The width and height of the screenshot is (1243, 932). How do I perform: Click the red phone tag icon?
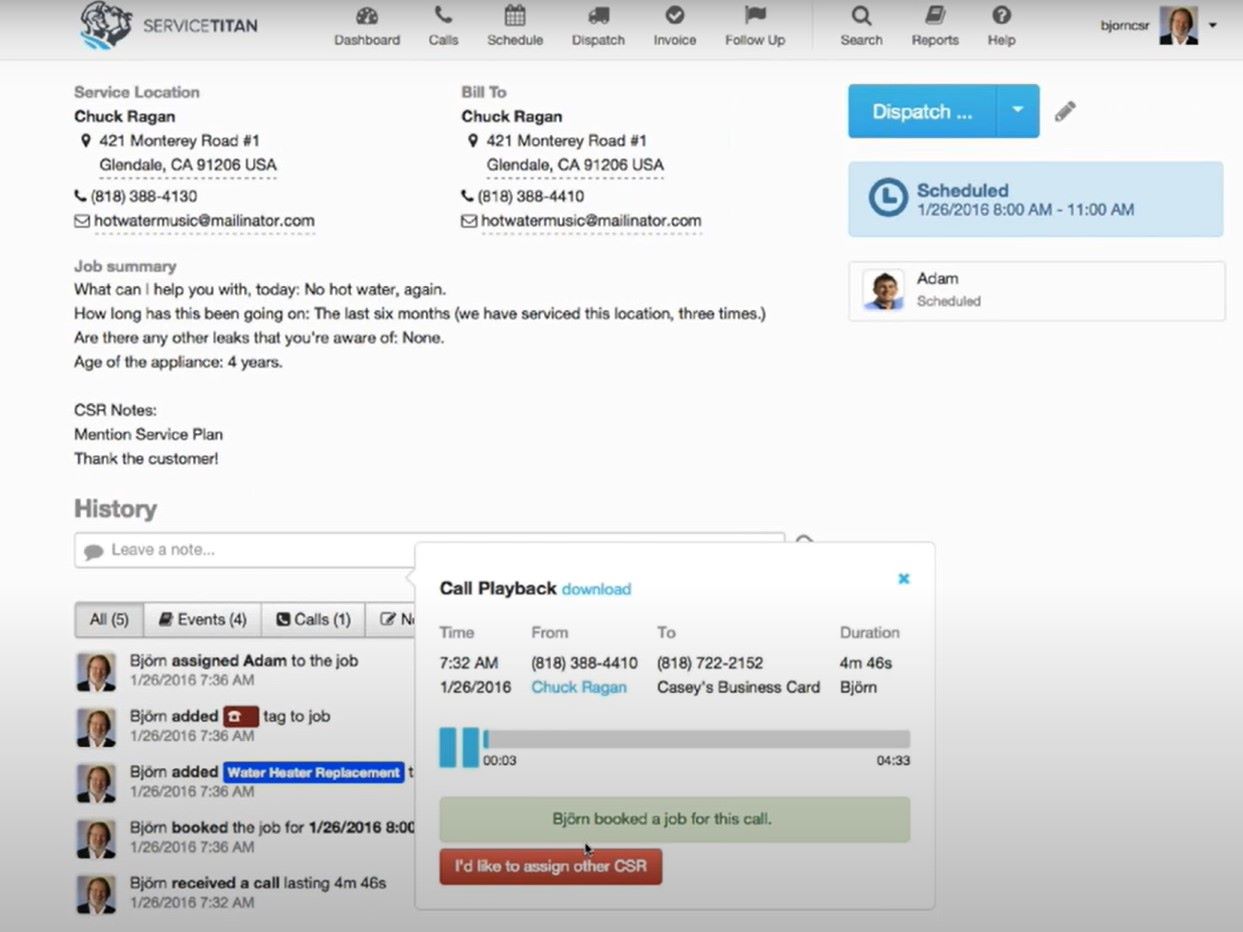tap(241, 716)
